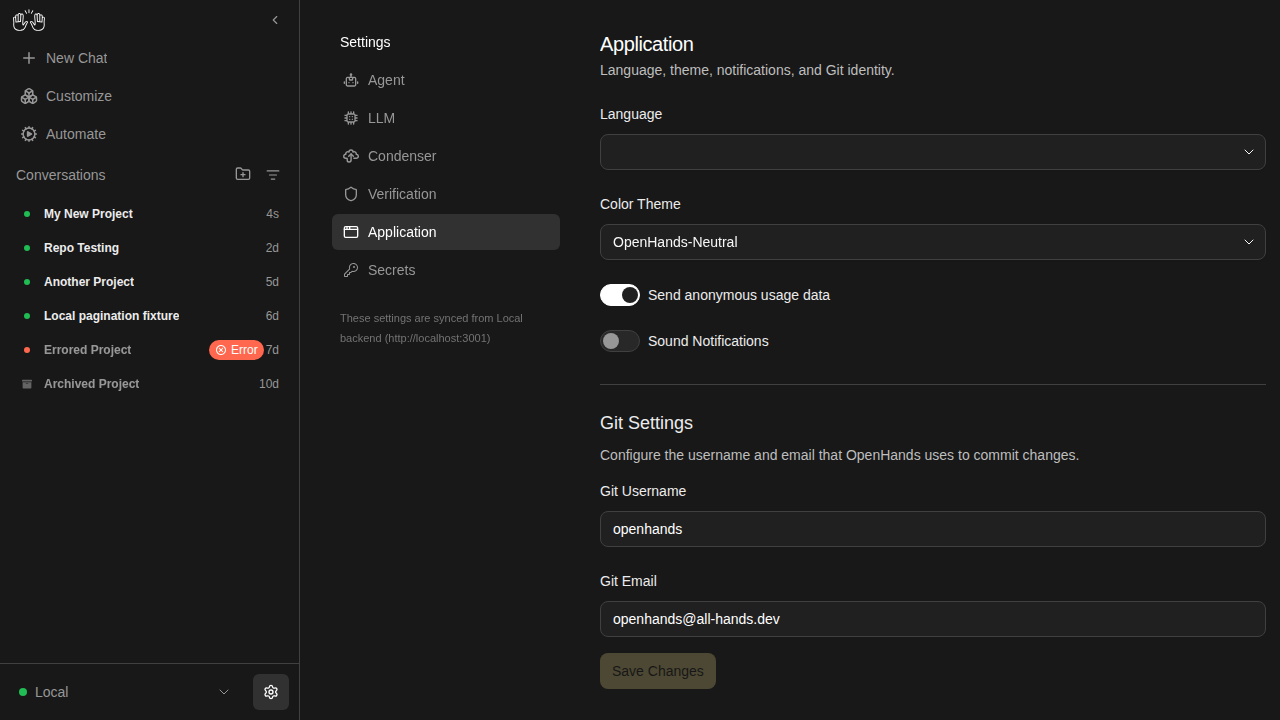The height and width of the screenshot is (720, 1280).
Task: Click the Secrets key icon
Action: [x=351, y=270]
